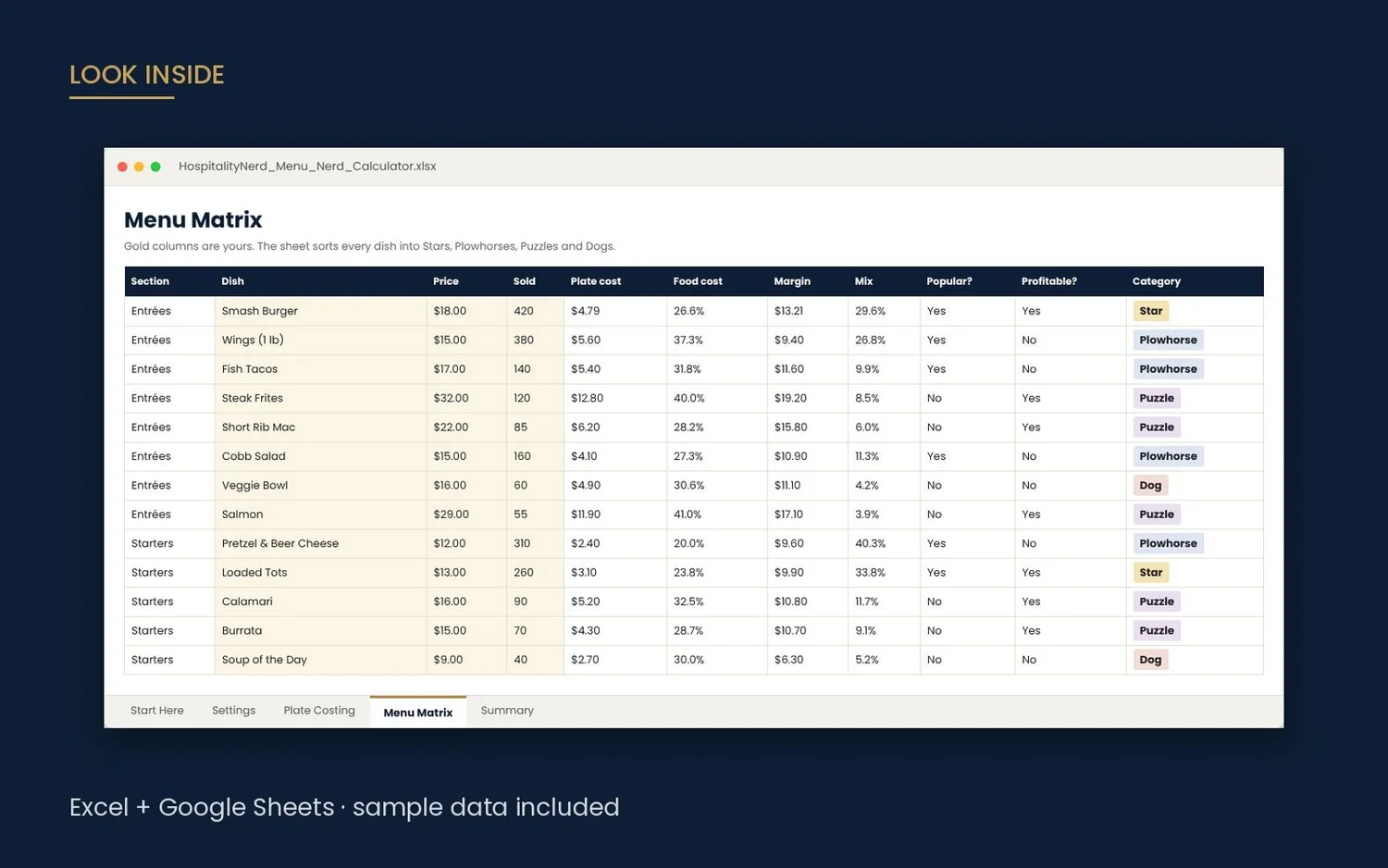Screen dimensions: 1388x868
Task: Click the Dog badge for Soup of the Day
Action: 1150,660
